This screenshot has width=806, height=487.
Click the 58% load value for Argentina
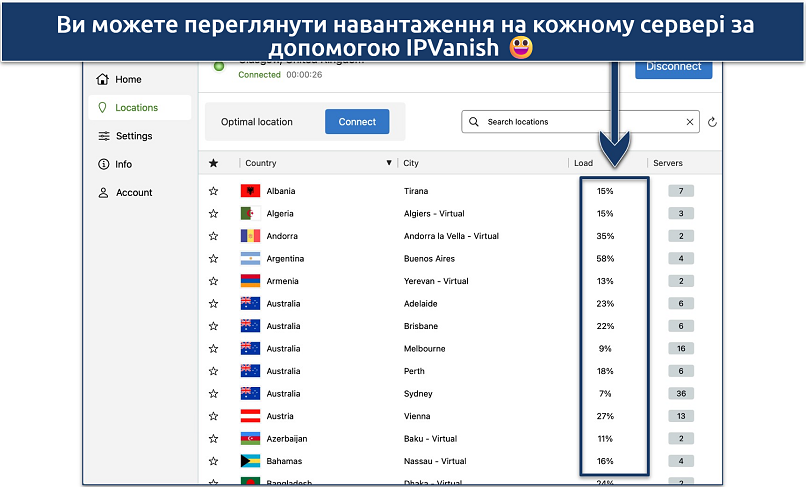[x=605, y=259]
